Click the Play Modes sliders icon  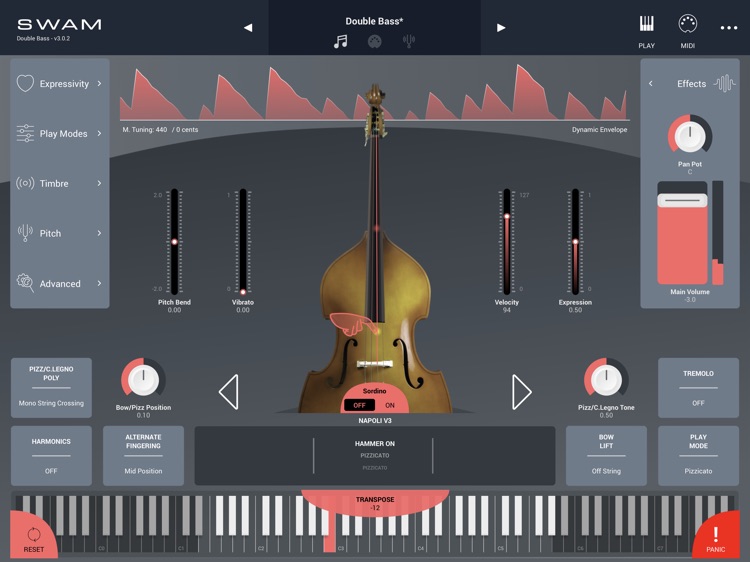pyautogui.click(x=25, y=133)
